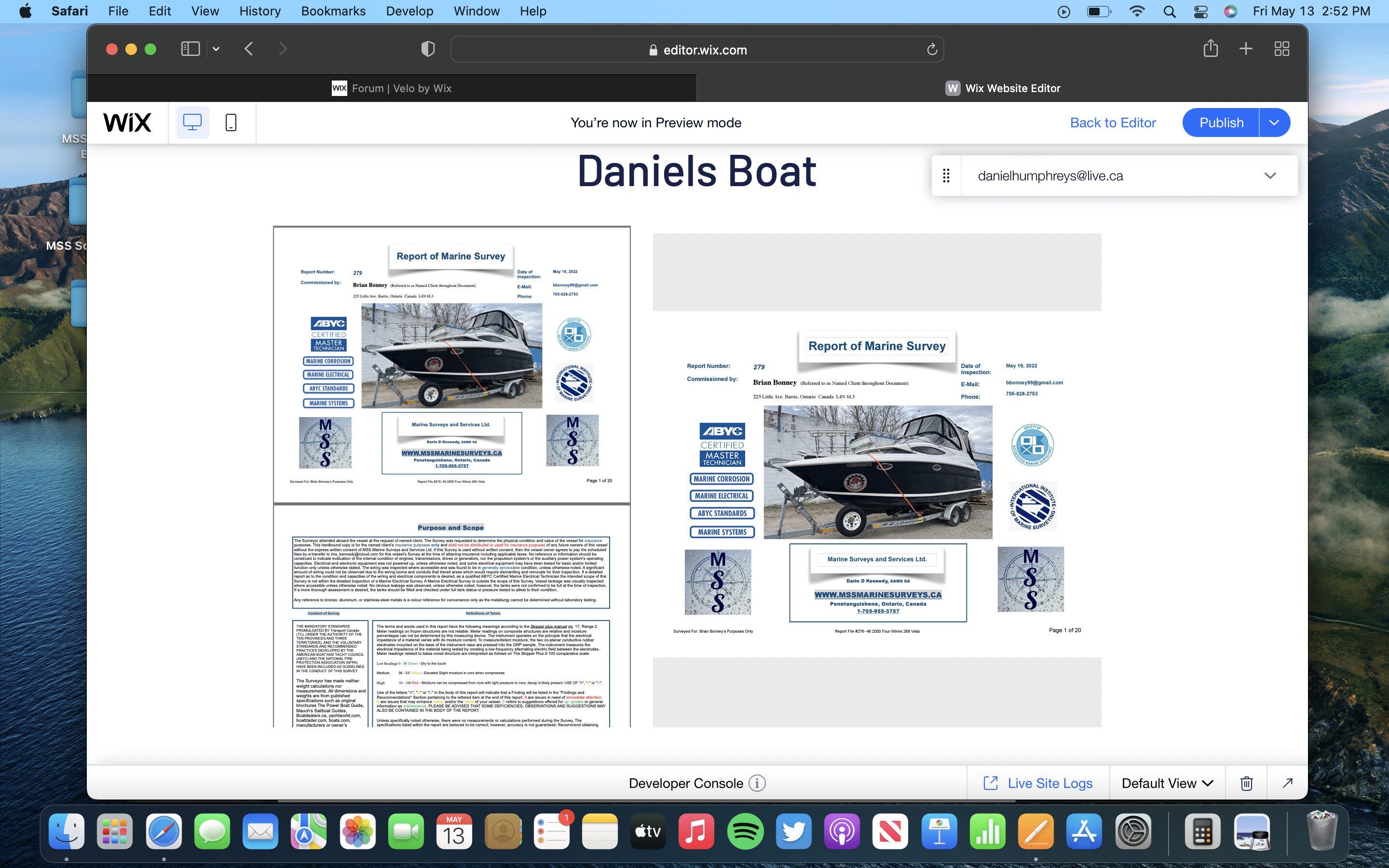1389x868 pixels.
Task: Switch to desktop preview view
Action: click(192, 122)
